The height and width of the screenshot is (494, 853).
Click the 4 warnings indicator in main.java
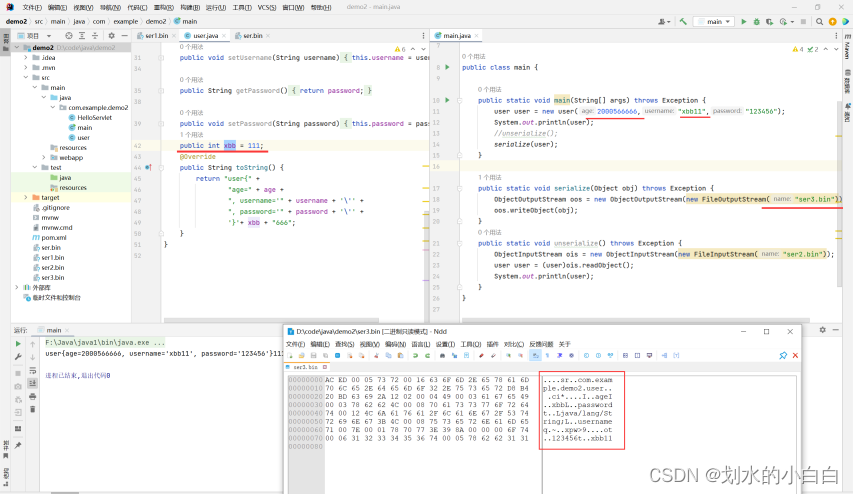[x=798, y=49]
